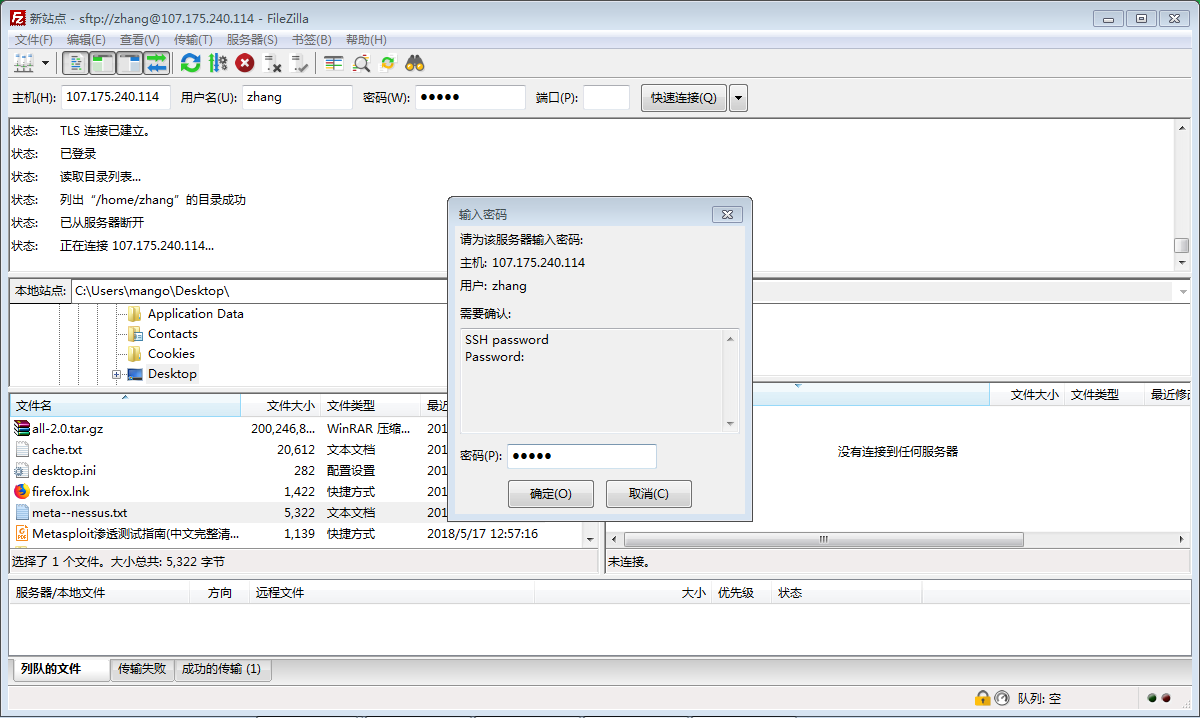This screenshot has height=718, width=1200.
Task: Click 快速连接(Q) quickconnect button
Action: point(684,98)
